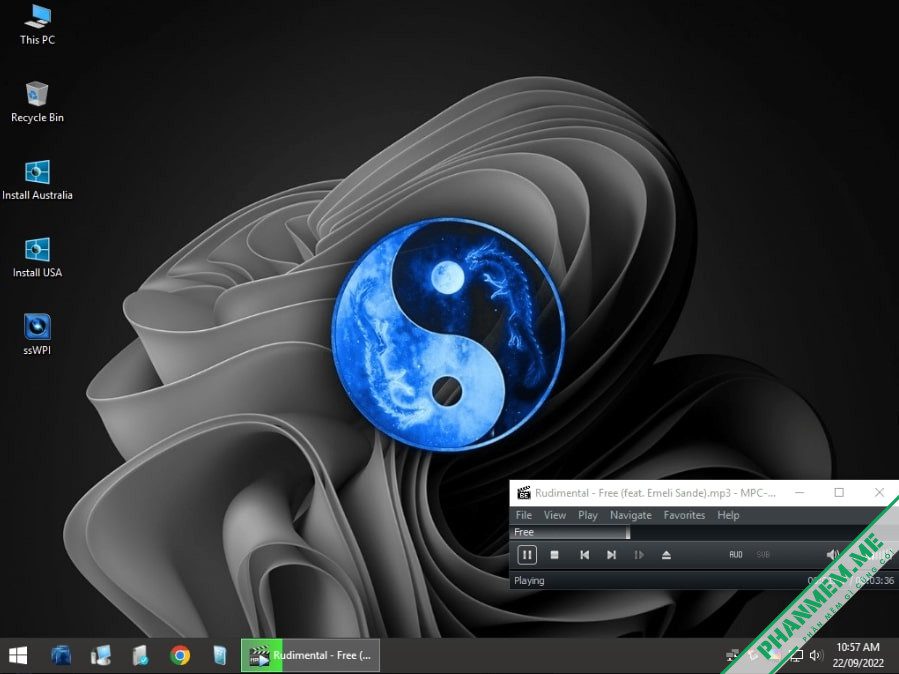The width and height of the screenshot is (899, 674).
Task: Open the Play menu
Action: coord(588,515)
